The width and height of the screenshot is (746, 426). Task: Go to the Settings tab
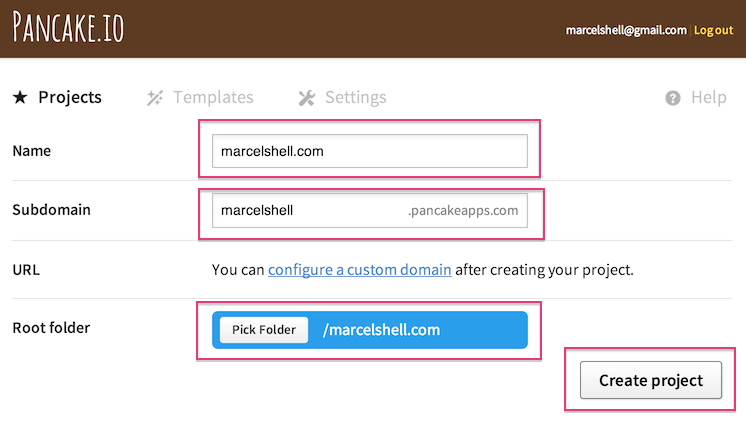click(x=355, y=97)
